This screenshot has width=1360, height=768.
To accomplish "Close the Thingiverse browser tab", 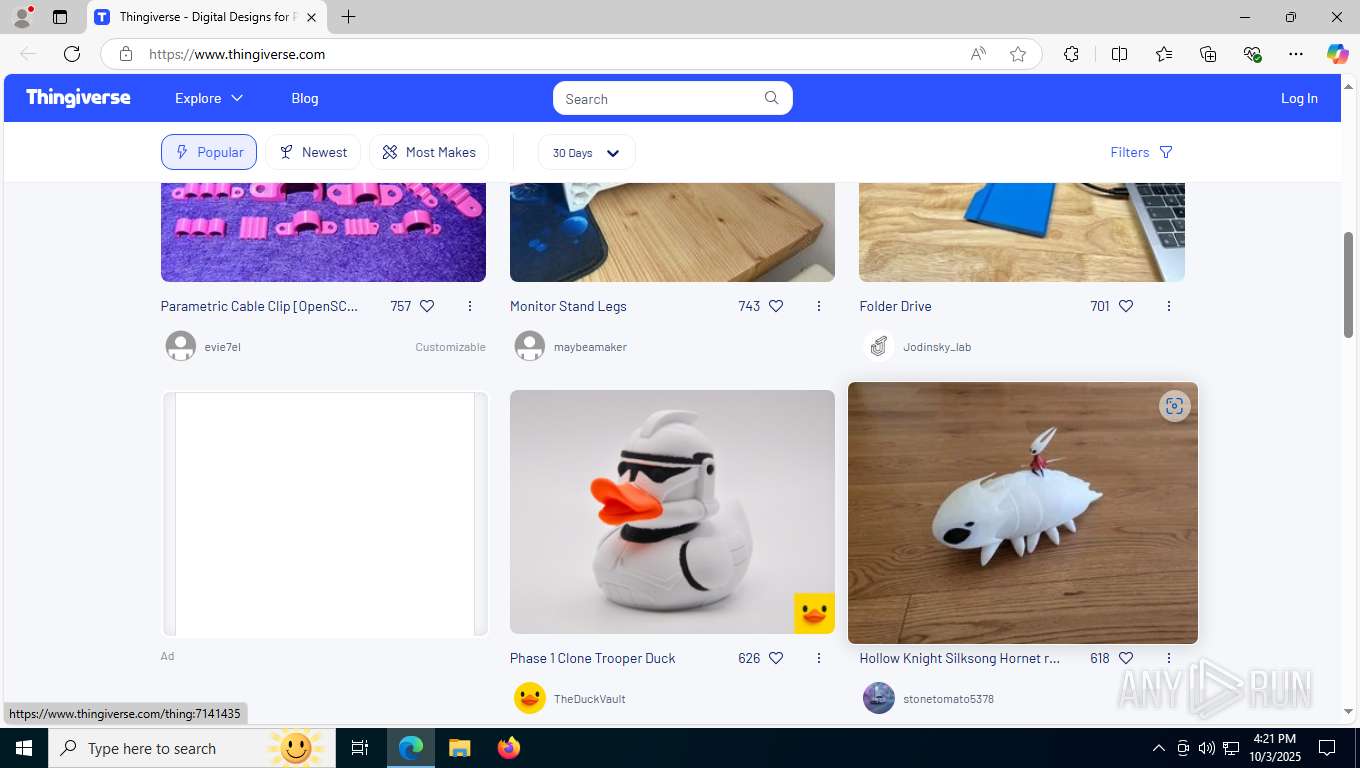I will coord(312,17).
